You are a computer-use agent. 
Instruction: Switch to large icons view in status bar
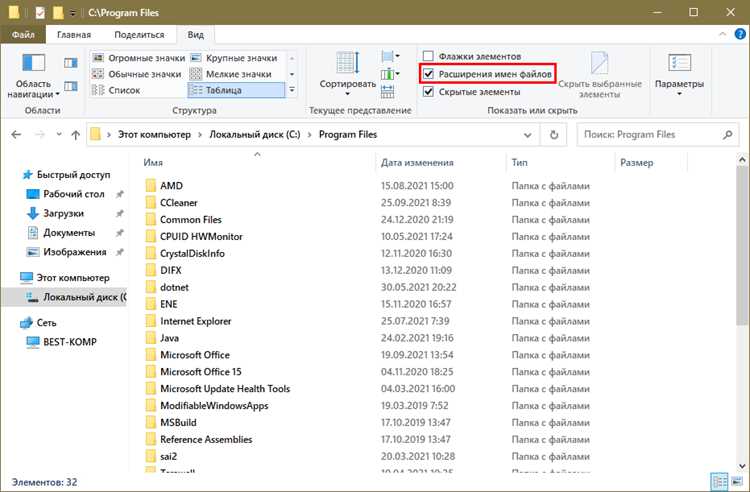[x=738, y=482]
